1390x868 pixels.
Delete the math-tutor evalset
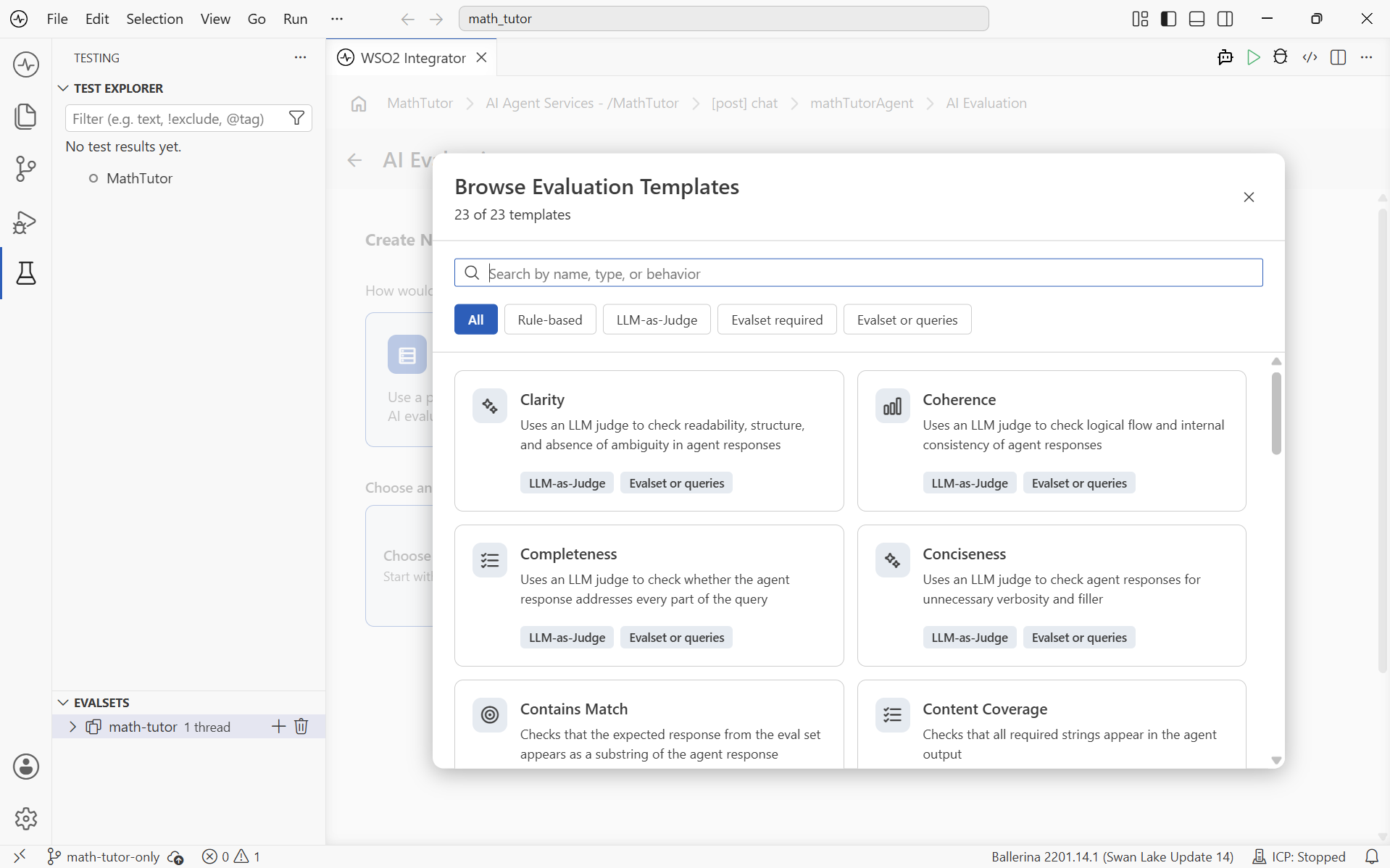coord(301,726)
